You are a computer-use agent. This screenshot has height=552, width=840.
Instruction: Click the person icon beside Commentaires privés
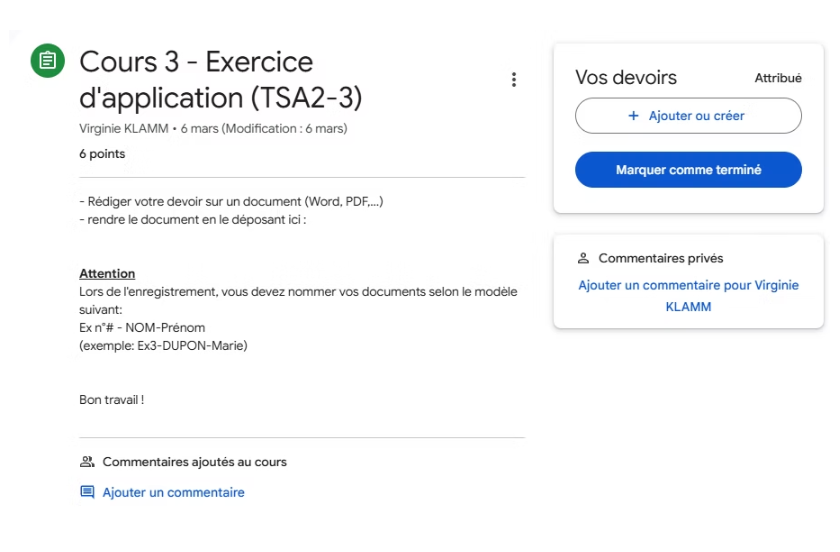click(584, 258)
